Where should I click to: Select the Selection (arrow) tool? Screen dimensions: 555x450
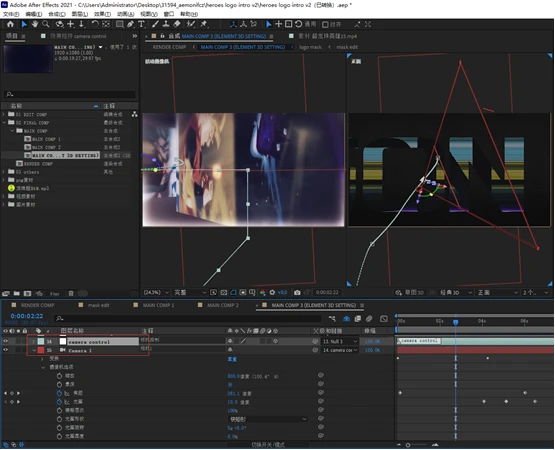[24, 24]
